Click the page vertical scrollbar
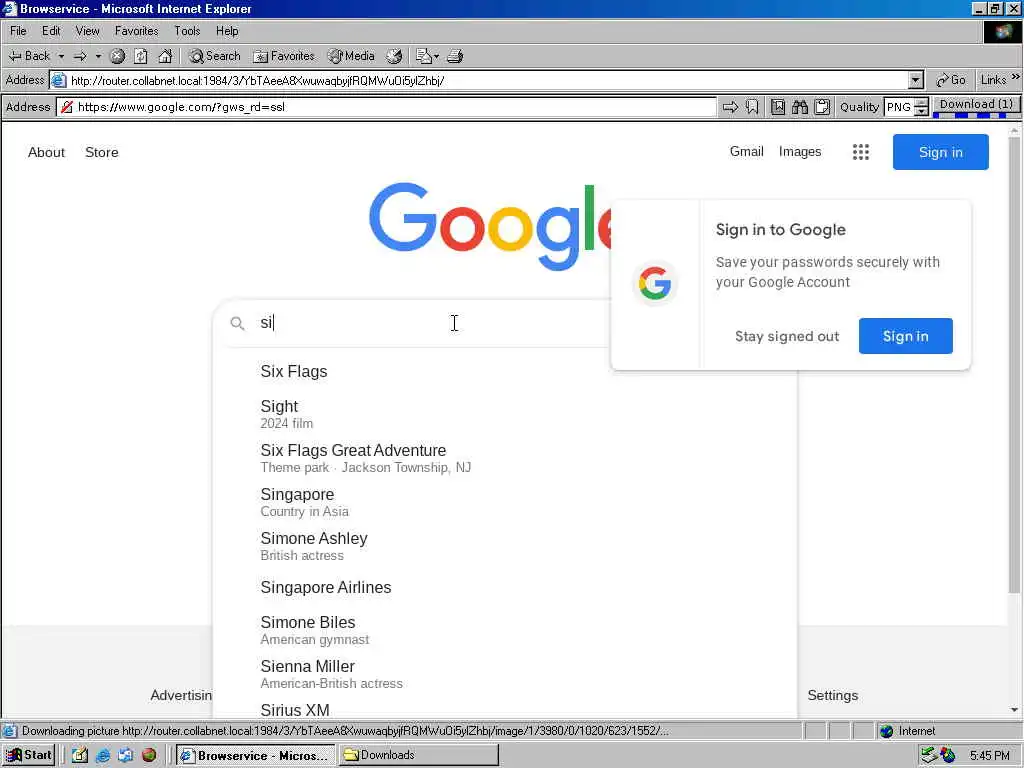 tap(1014, 366)
